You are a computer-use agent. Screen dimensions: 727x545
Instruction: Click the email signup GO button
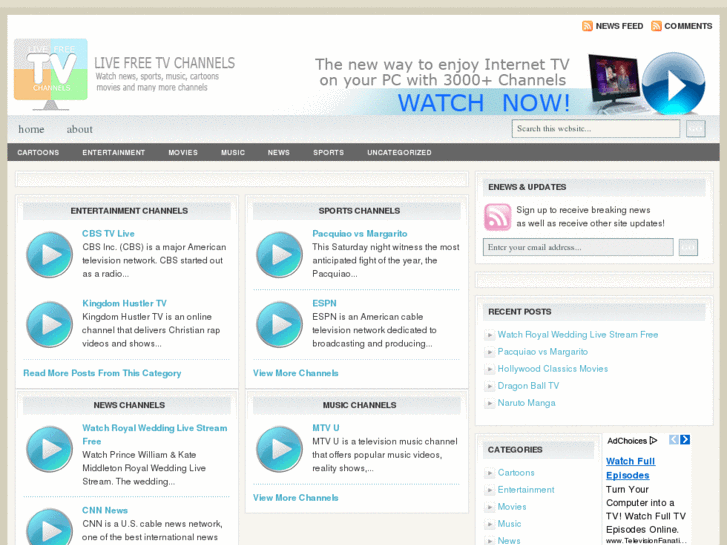[x=688, y=247]
